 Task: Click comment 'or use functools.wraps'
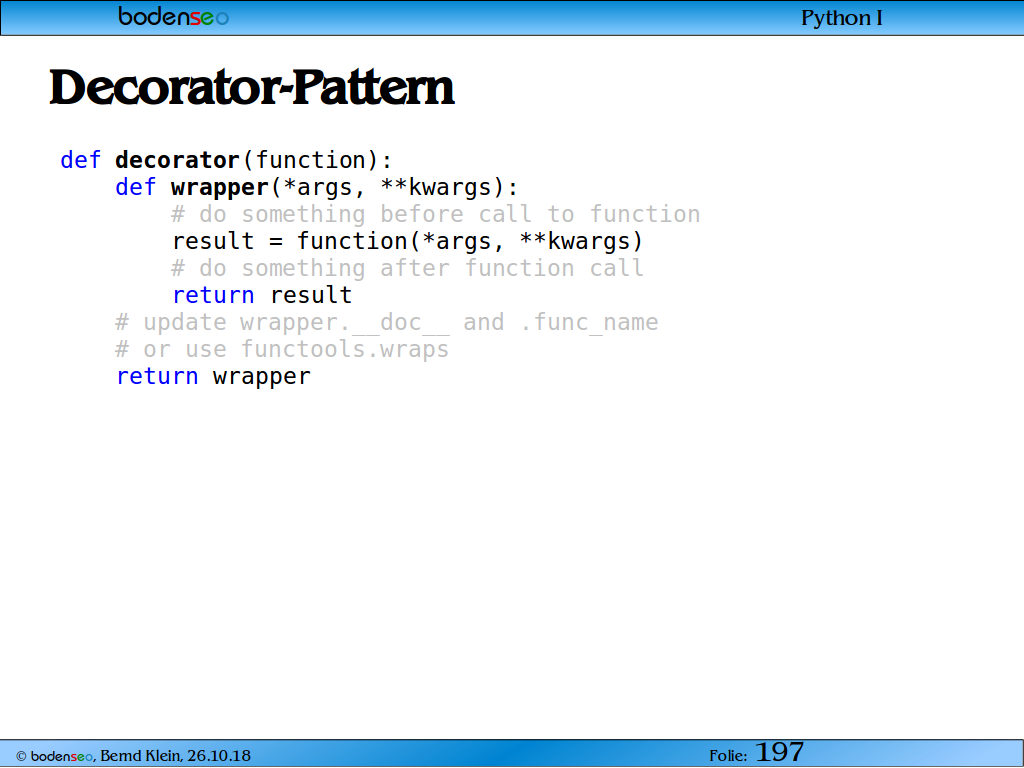point(282,349)
